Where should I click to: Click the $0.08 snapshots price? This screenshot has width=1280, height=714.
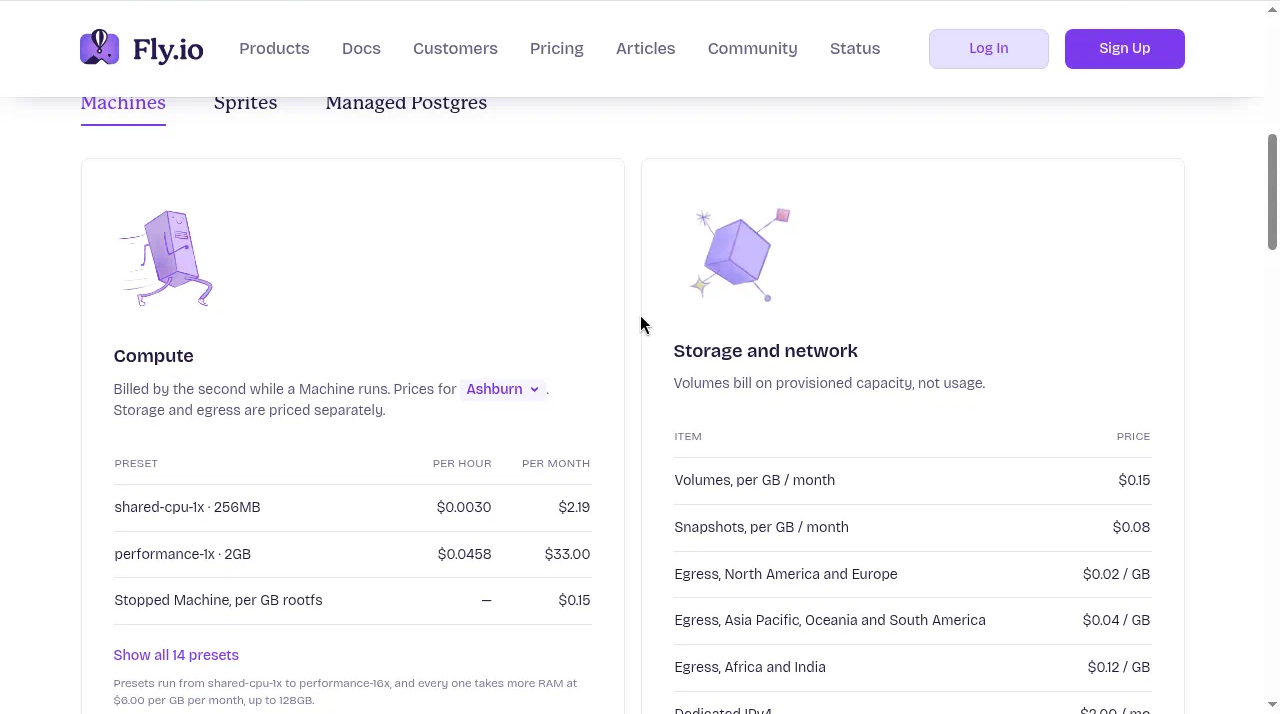click(1131, 527)
